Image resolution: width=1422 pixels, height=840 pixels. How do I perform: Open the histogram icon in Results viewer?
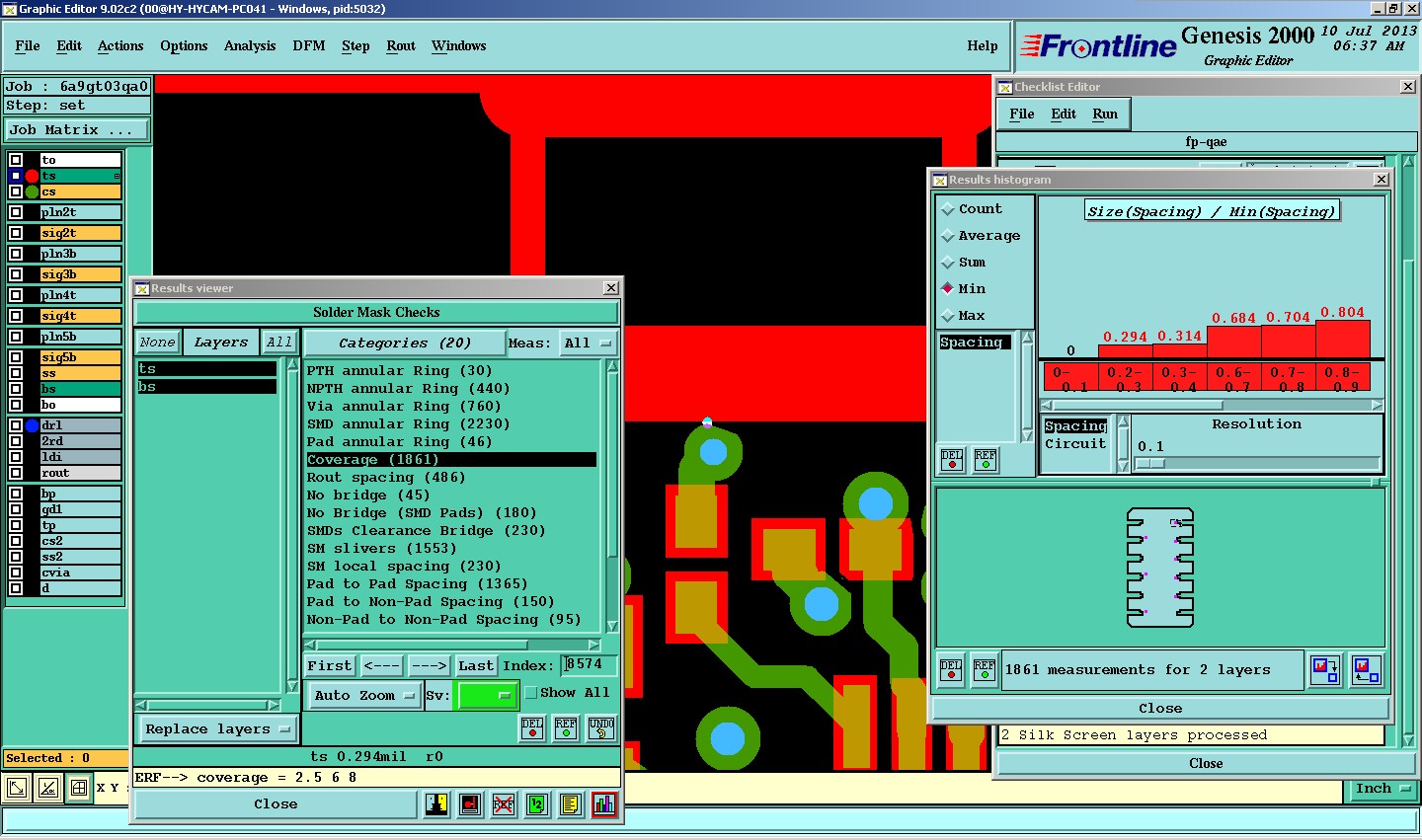pos(604,804)
